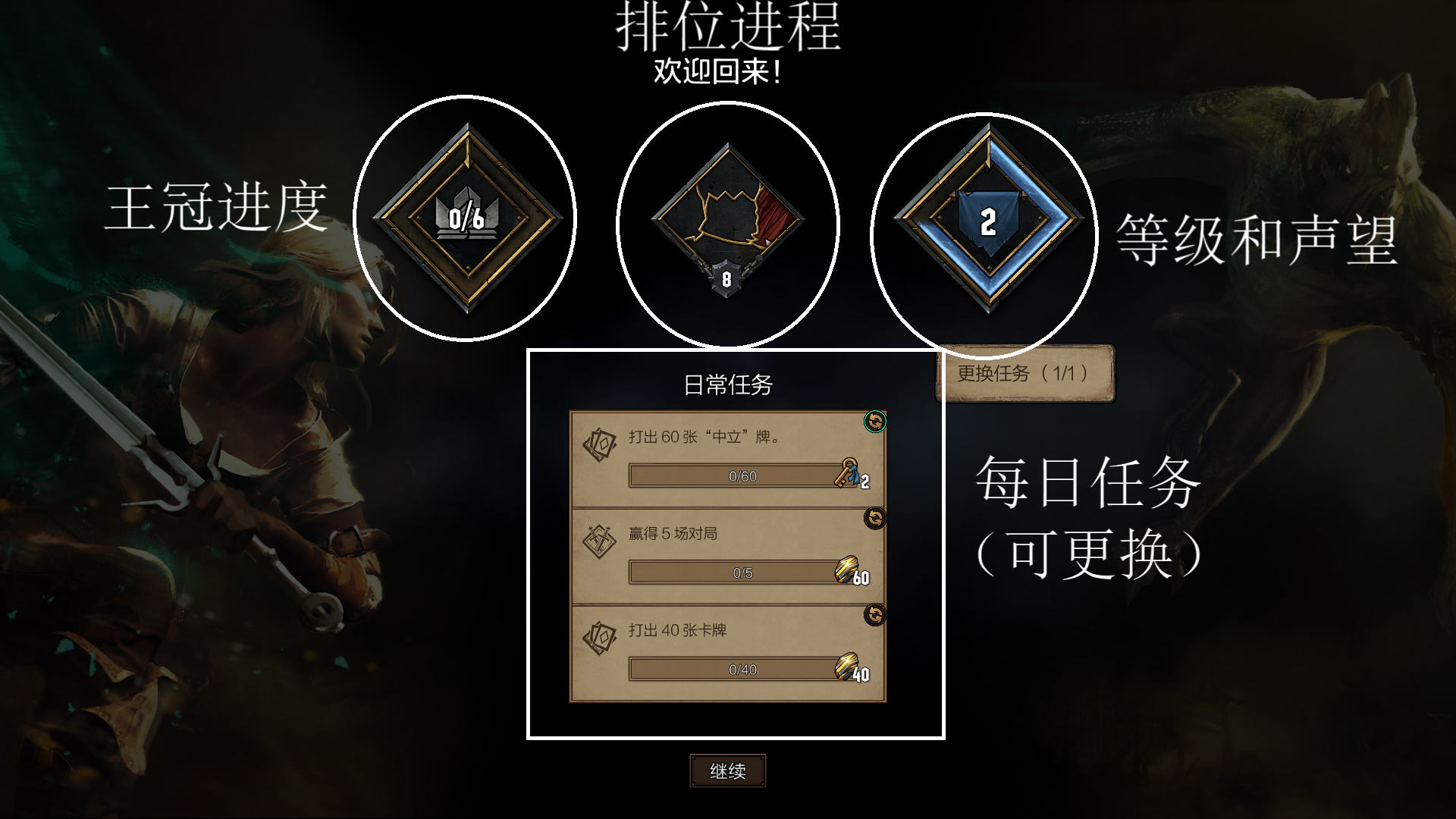This screenshot has height=819, width=1456.
Task: Click the 日常任务 panel heading
Action: [x=728, y=385]
